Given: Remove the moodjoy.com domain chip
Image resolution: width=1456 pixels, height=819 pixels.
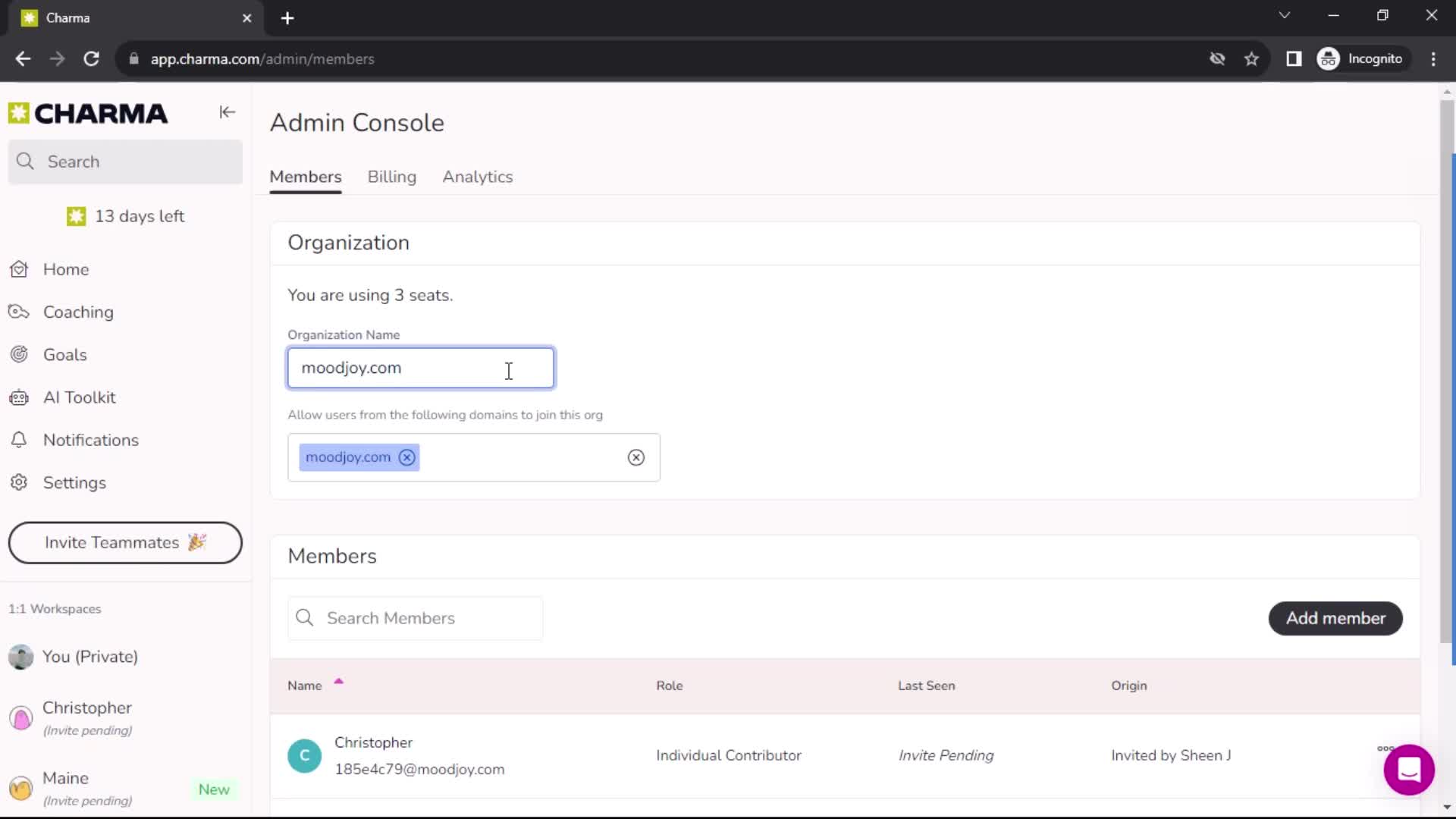Looking at the screenshot, I should click(x=407, y=457).
